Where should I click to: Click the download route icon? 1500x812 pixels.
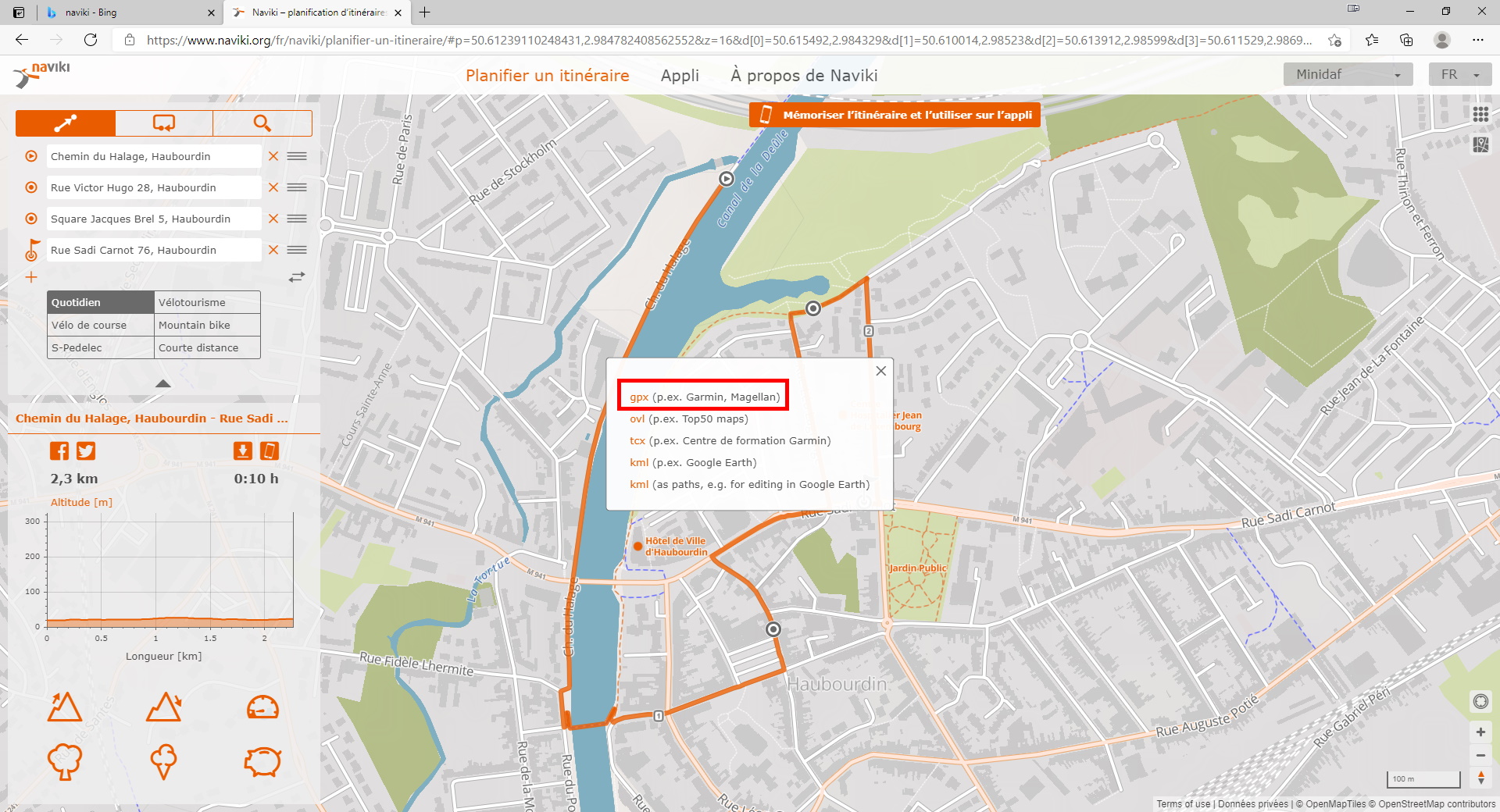tap(243, 451)
